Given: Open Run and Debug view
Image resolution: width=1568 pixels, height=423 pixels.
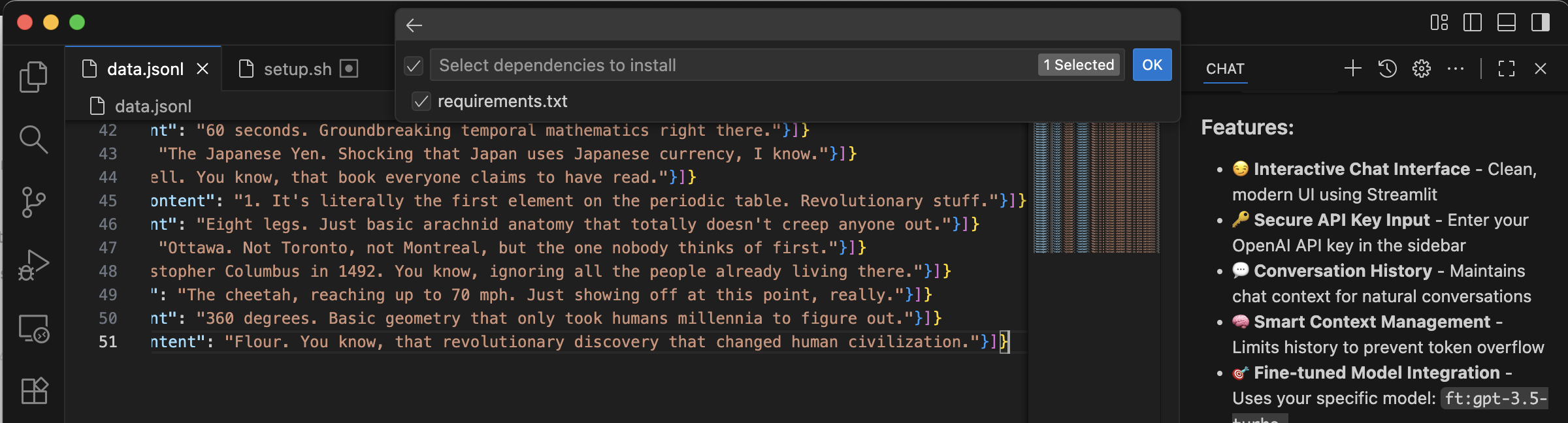Looking at the screenshot, I should pos(33,265).
